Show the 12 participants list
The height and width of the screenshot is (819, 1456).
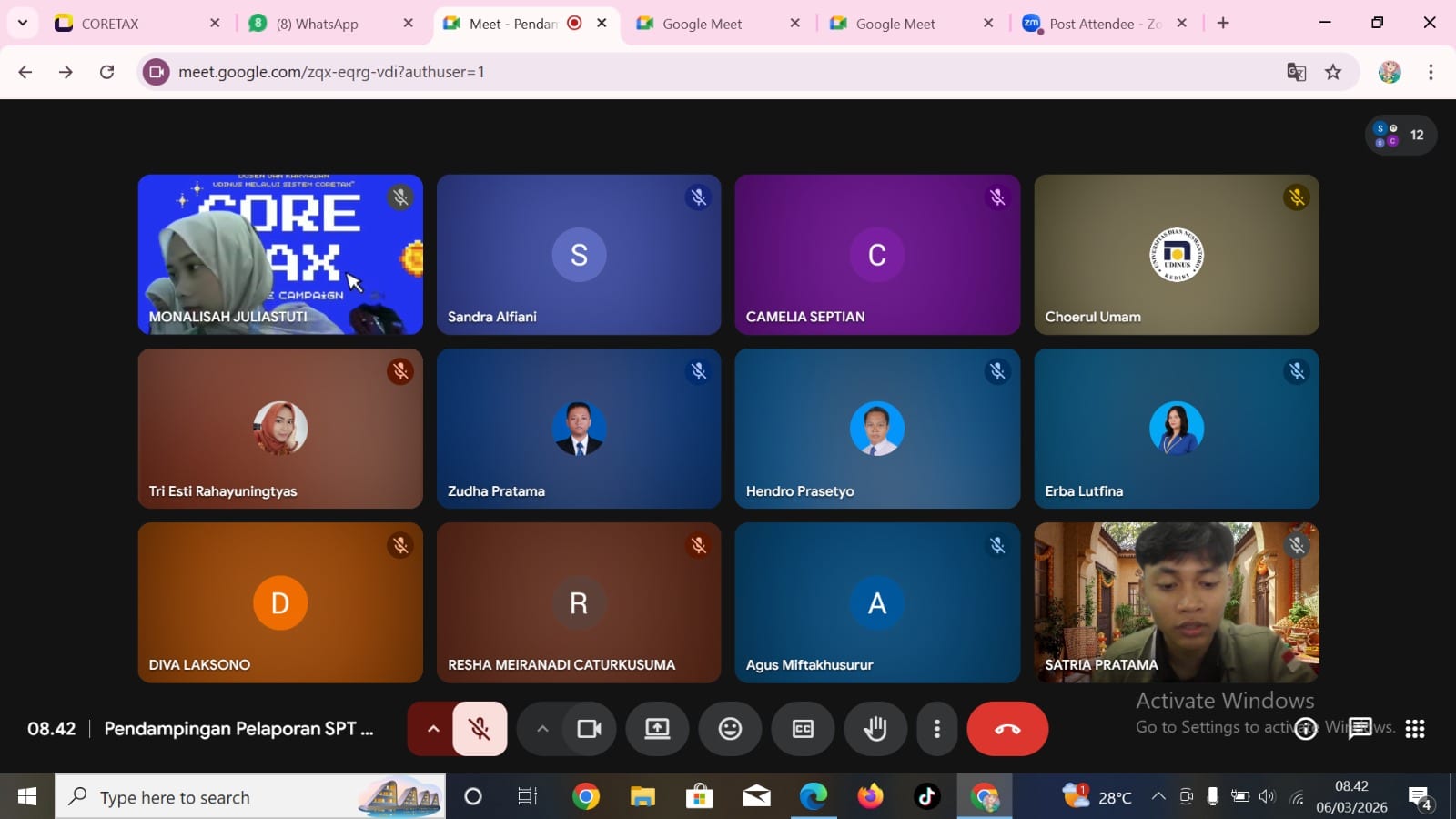tap(1400, 136)
